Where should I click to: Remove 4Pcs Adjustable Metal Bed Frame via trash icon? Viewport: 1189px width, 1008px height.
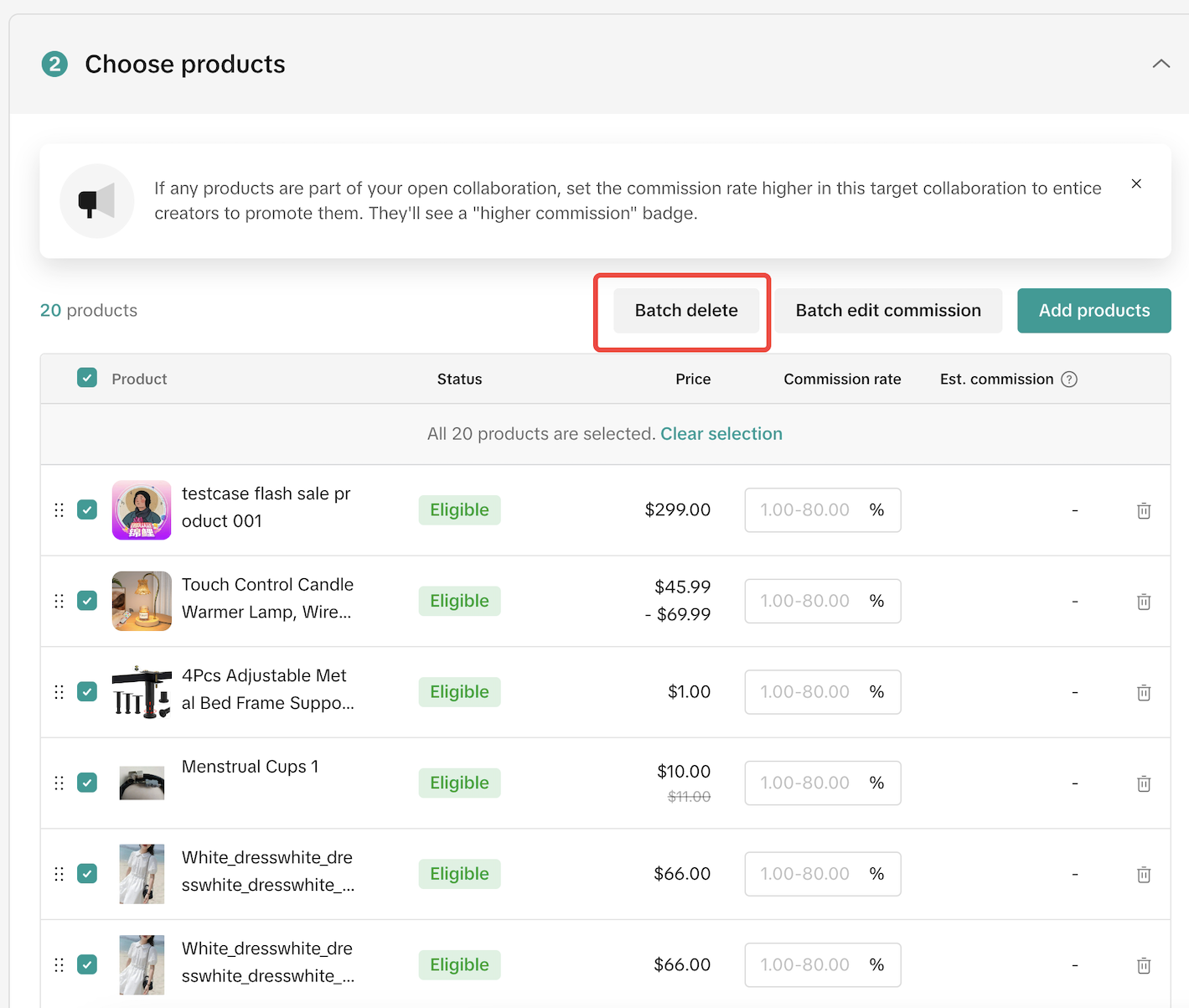(x=1143, y=693)
